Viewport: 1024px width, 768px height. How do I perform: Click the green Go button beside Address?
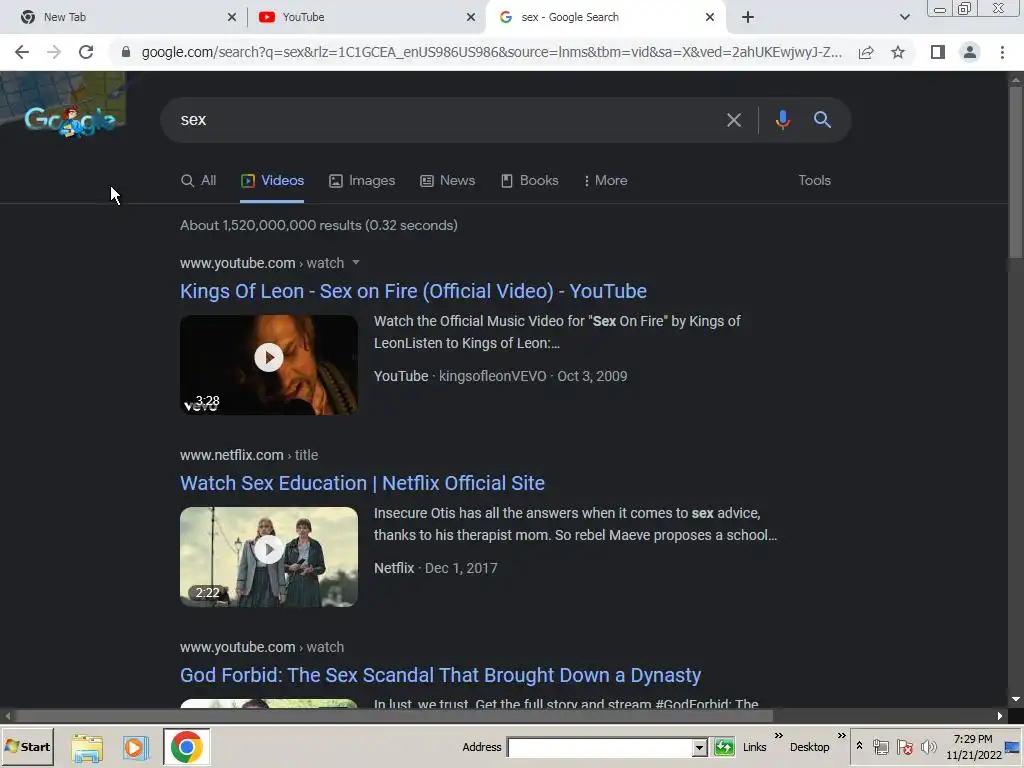[x=724, y=747]
